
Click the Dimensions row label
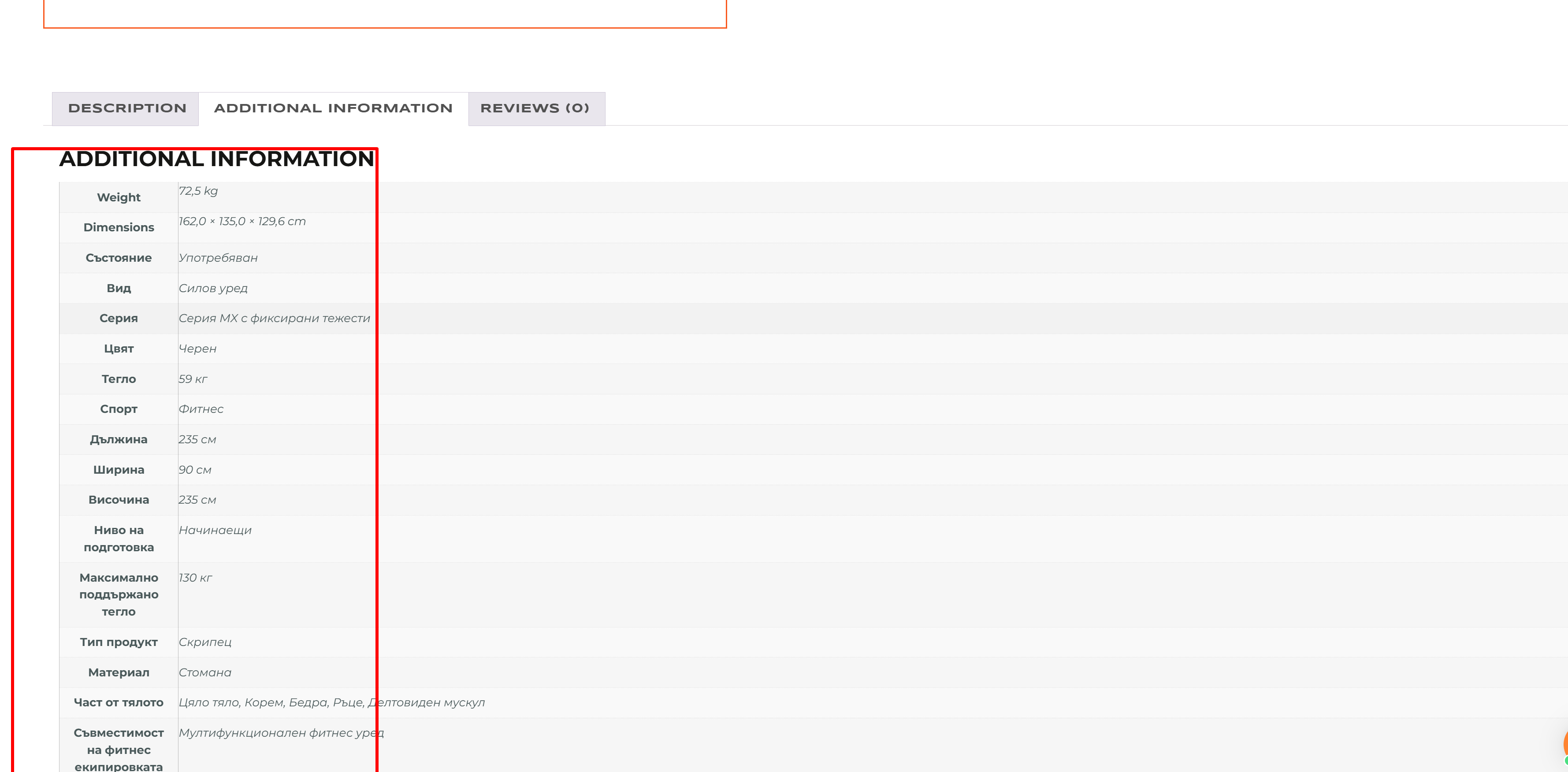coord(119,227)
